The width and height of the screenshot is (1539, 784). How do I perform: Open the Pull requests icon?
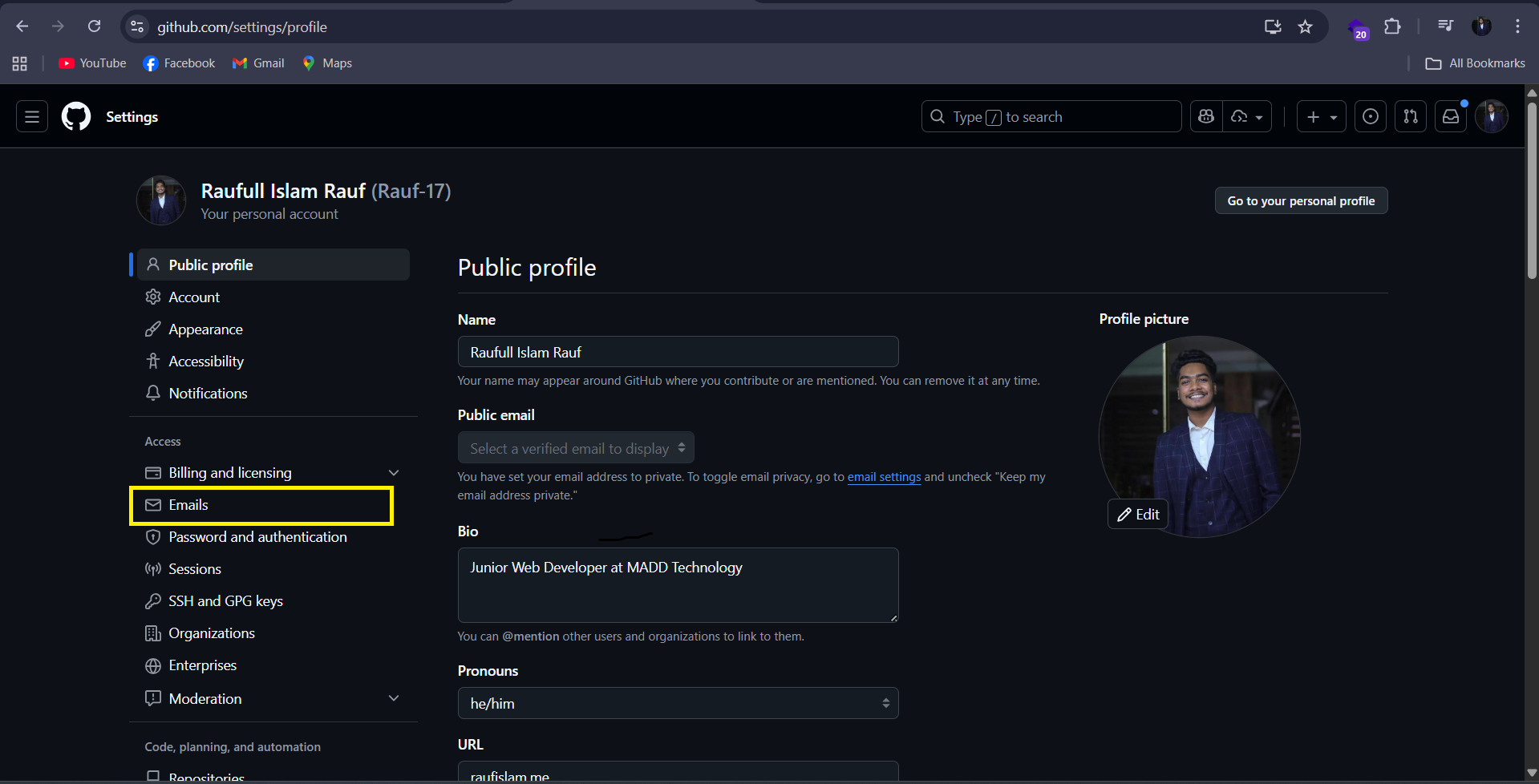click(1411, 117)
